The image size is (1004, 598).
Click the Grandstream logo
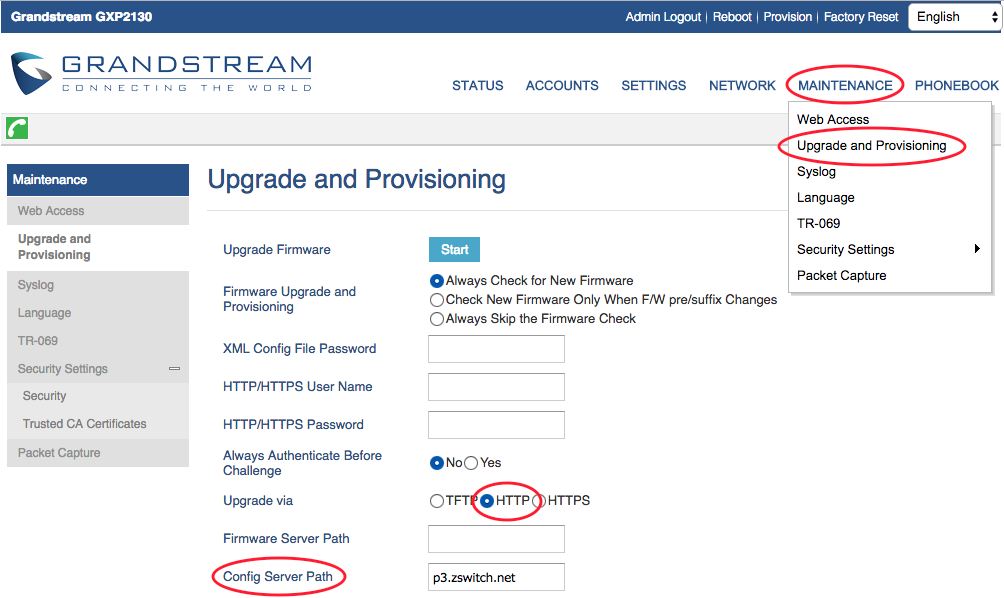pos(161,74)
